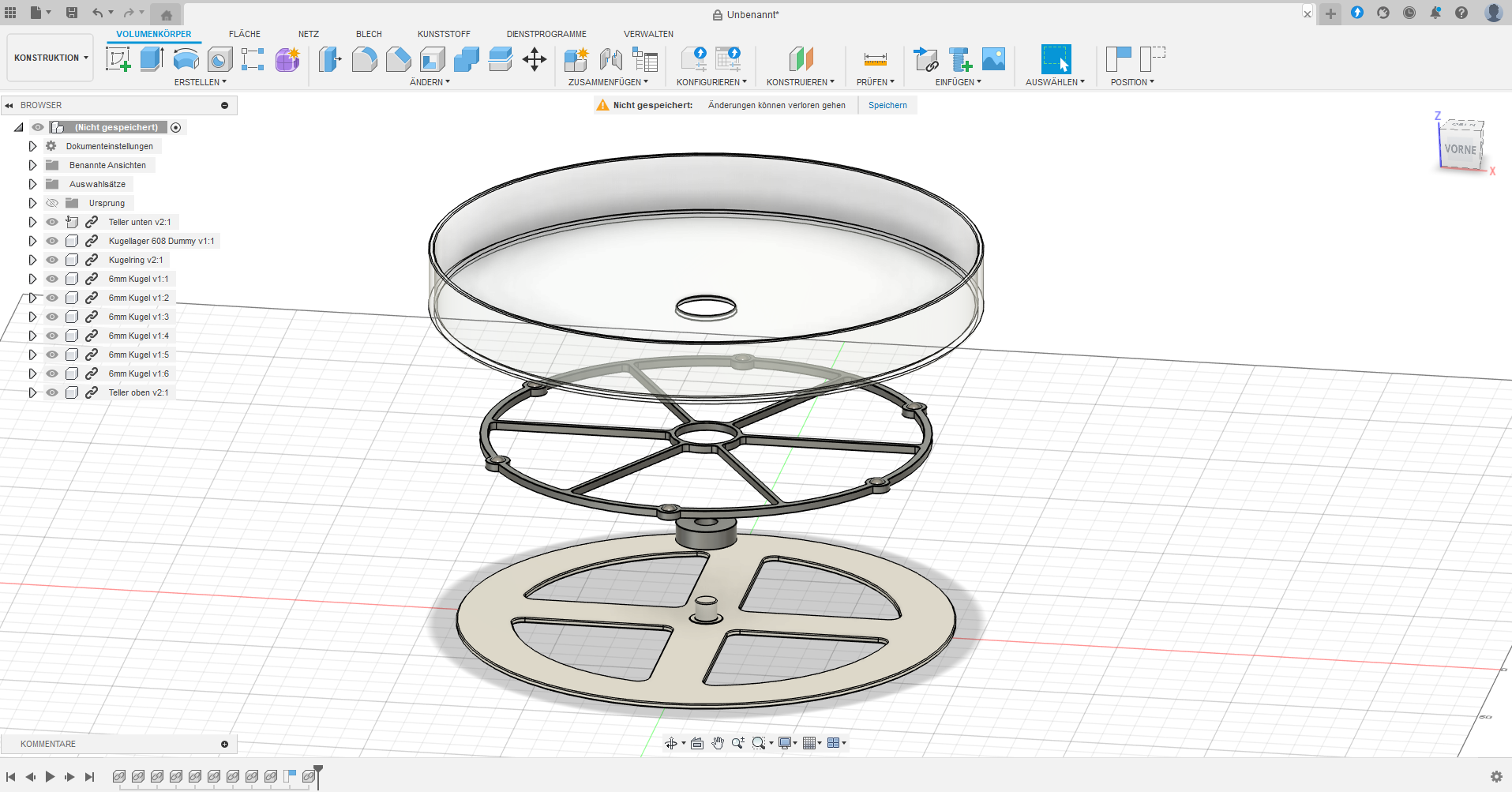The width and height of the screenshot is (1512, 792).
Task: Expand the Auswahlsätze node
Action: (x=32, y=184)
